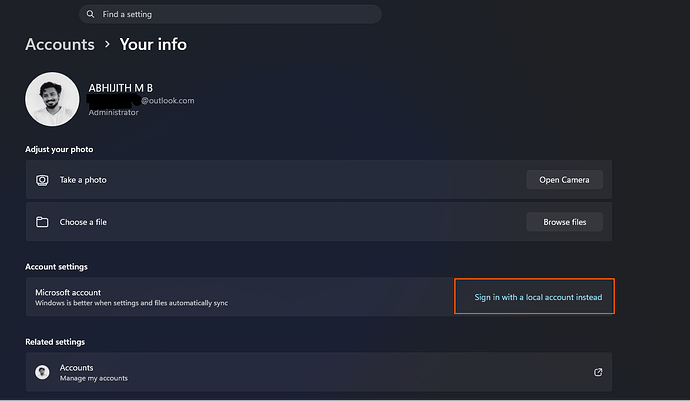Select the Choose a file row
The width and height of the screenshot is (690, 401).
(x=319, y=222)
